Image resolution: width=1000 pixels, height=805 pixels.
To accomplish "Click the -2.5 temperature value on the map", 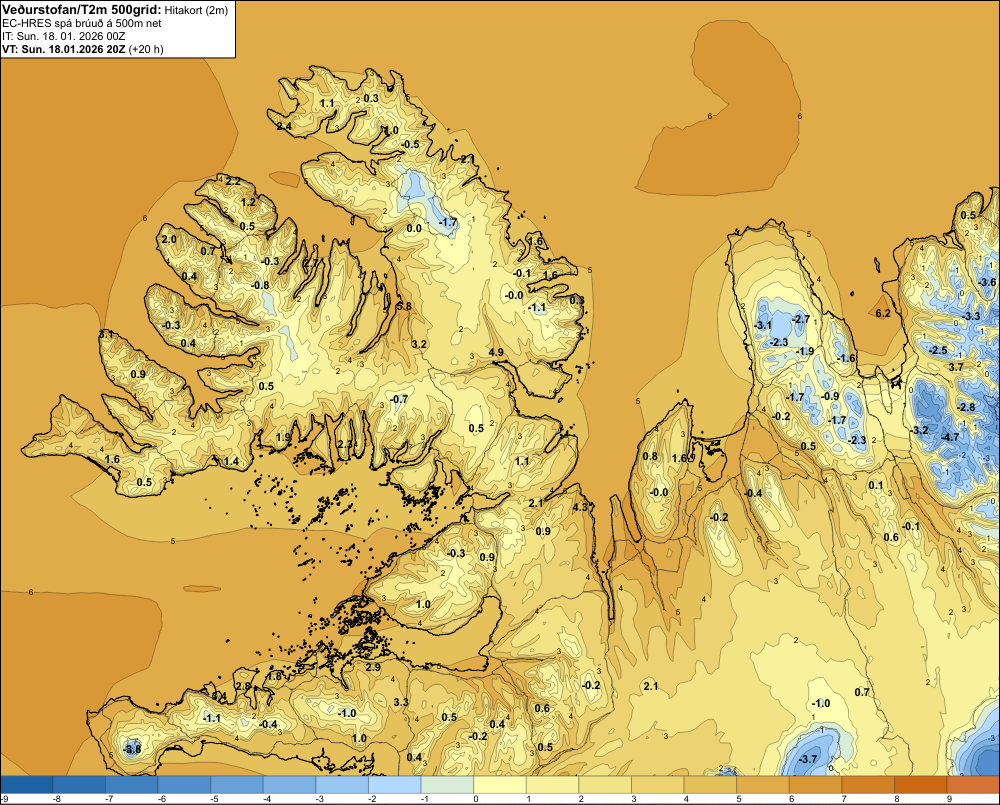I will (939, 350).
